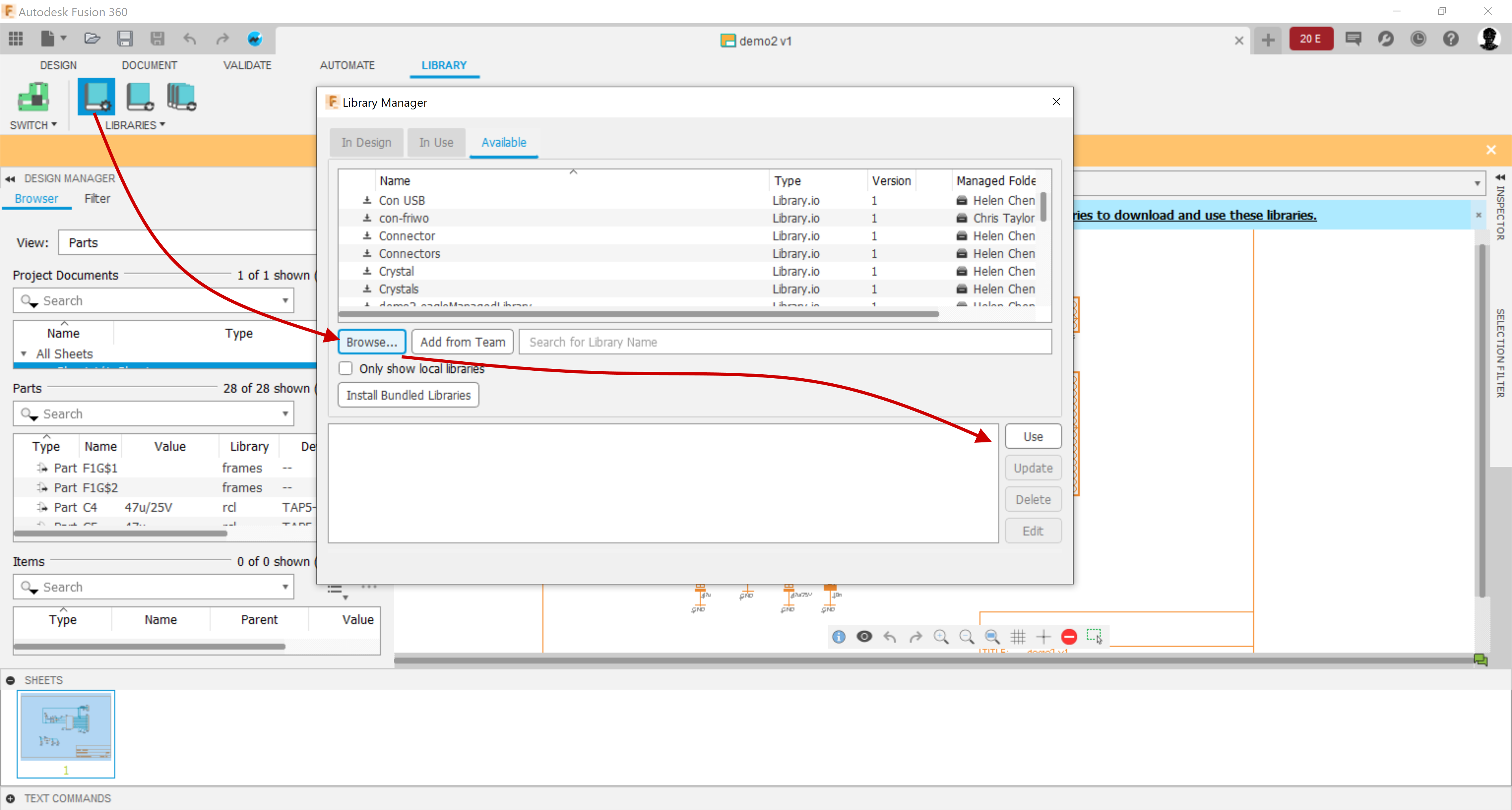
Task: Collapse the All Sheets tree entry
Action: [24, 354]
